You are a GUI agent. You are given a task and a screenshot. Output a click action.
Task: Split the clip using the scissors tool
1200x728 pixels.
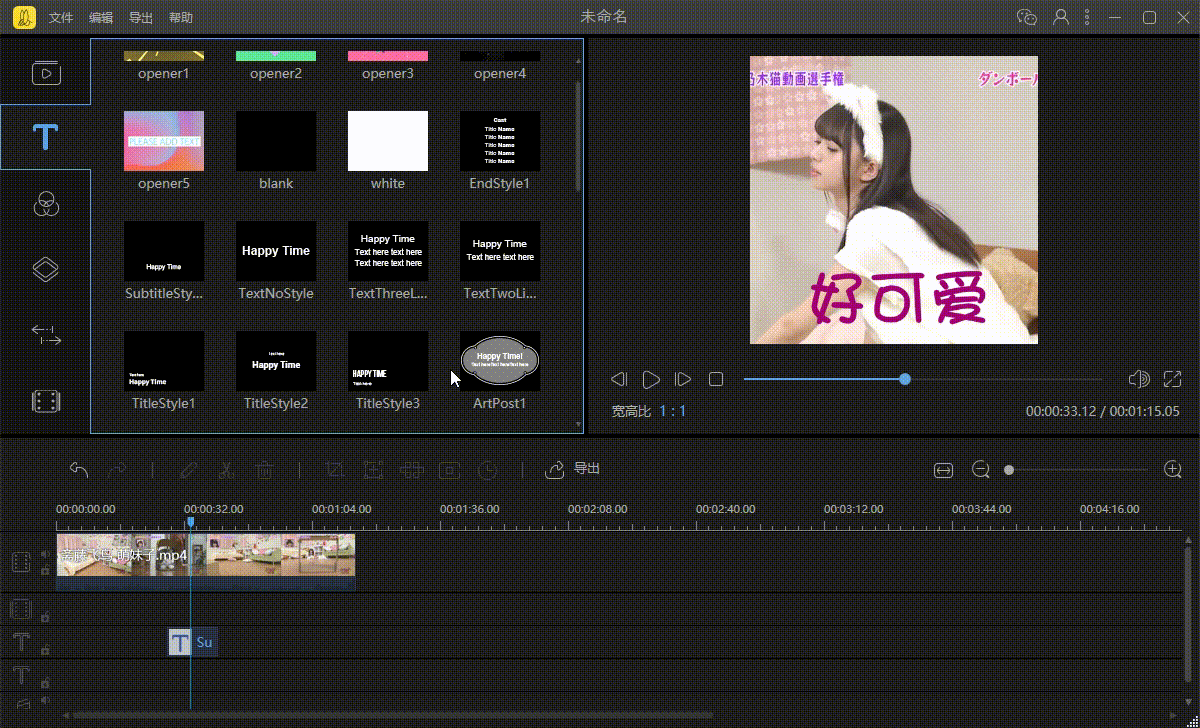(x=224, y=468)
